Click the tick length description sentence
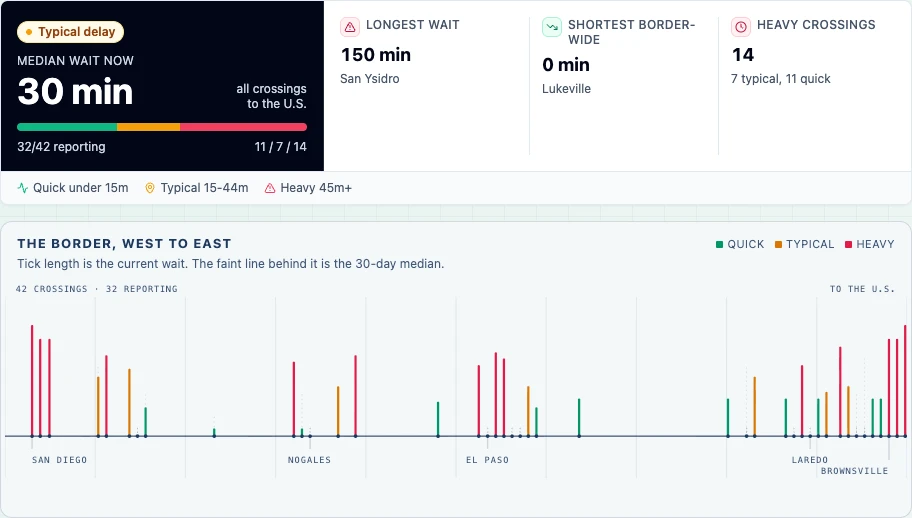The image size is (912, 518). pos(231,264)
